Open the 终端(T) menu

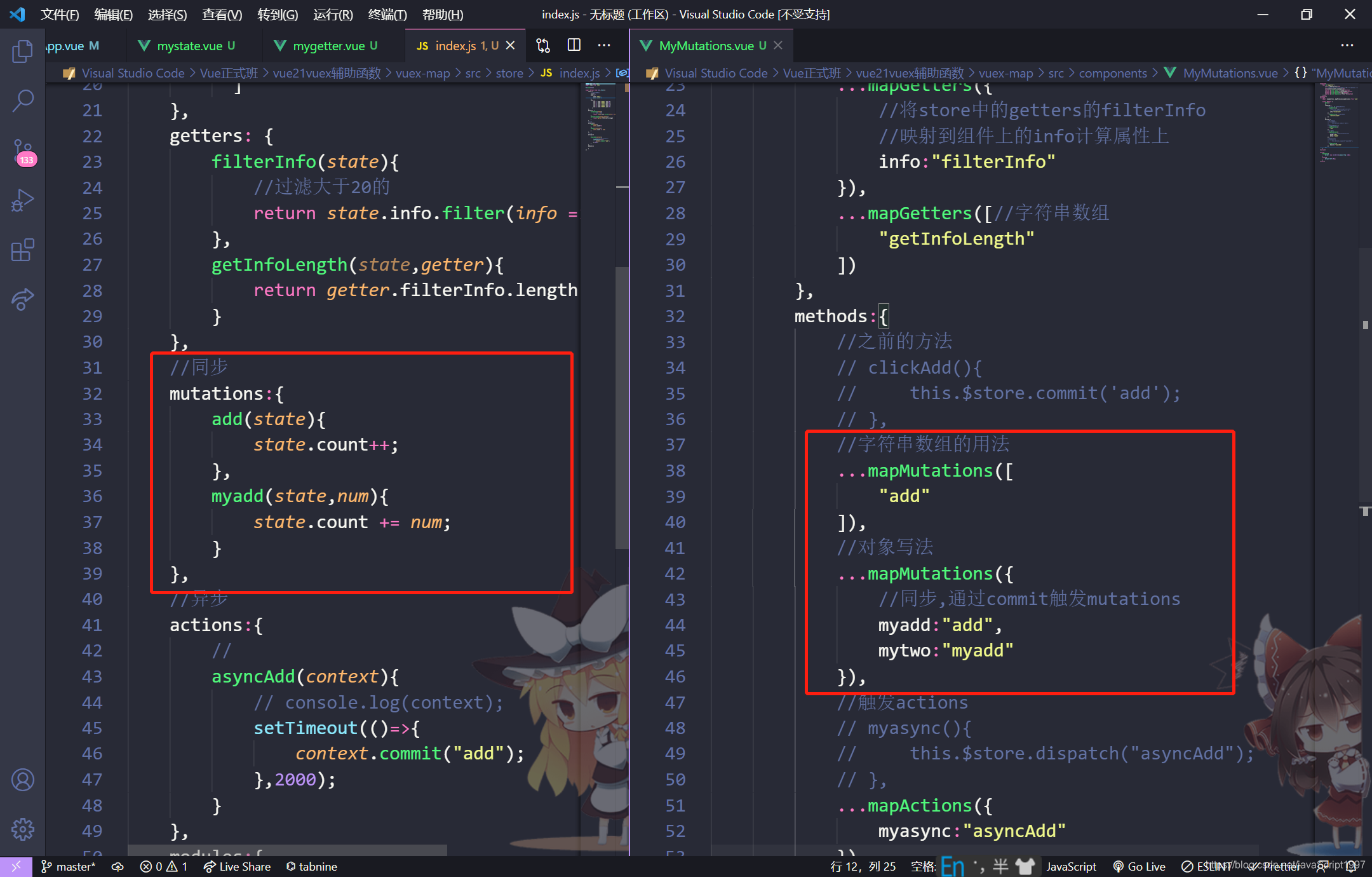(x=387, y=14)
